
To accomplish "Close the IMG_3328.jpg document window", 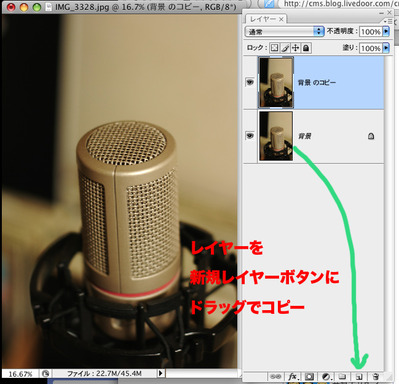I will click(11, 7).
